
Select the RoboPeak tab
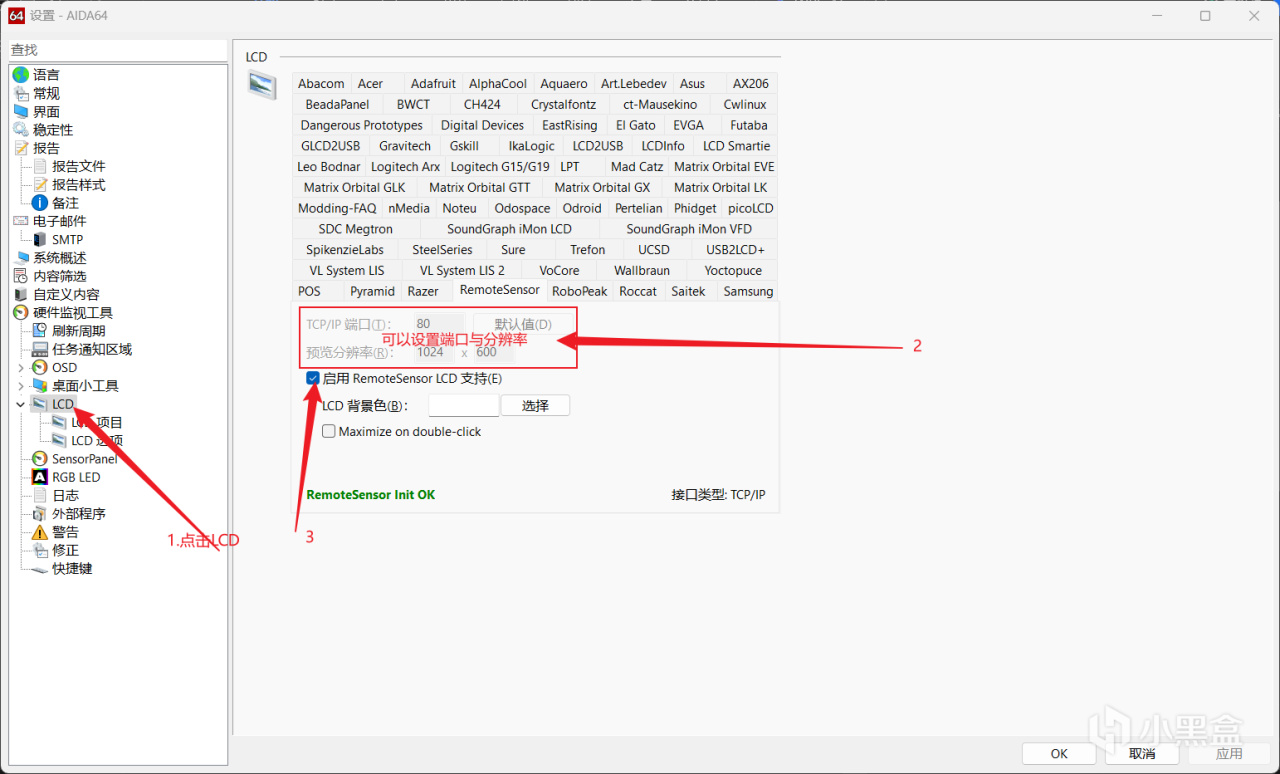[580, 292]
